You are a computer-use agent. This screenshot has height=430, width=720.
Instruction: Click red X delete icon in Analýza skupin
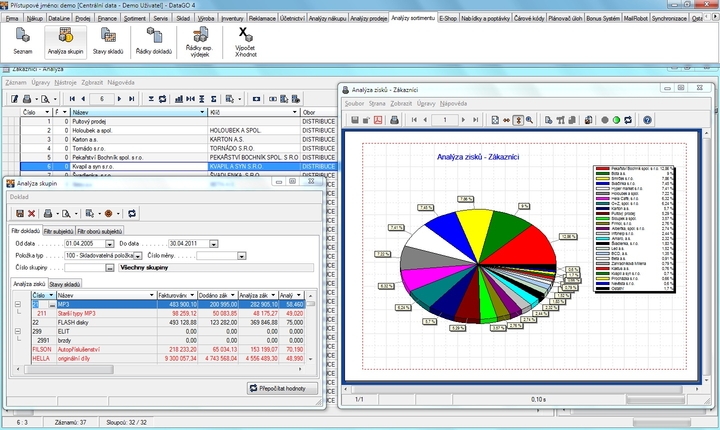[32, 214]
